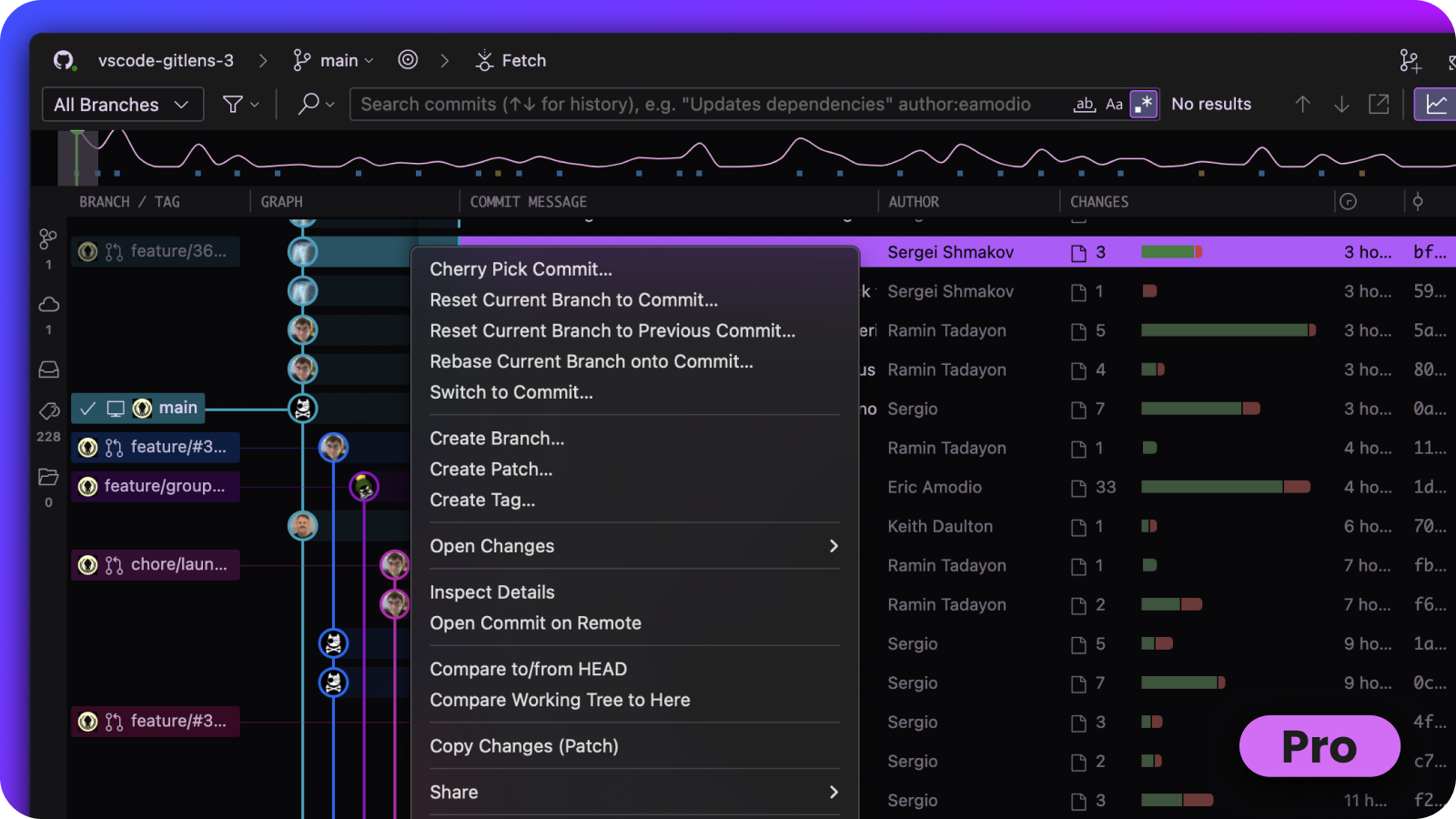Screen dimensions: 1456x819
Task: Click the branch-plus icon at top right
Action: click(1410, 60)
